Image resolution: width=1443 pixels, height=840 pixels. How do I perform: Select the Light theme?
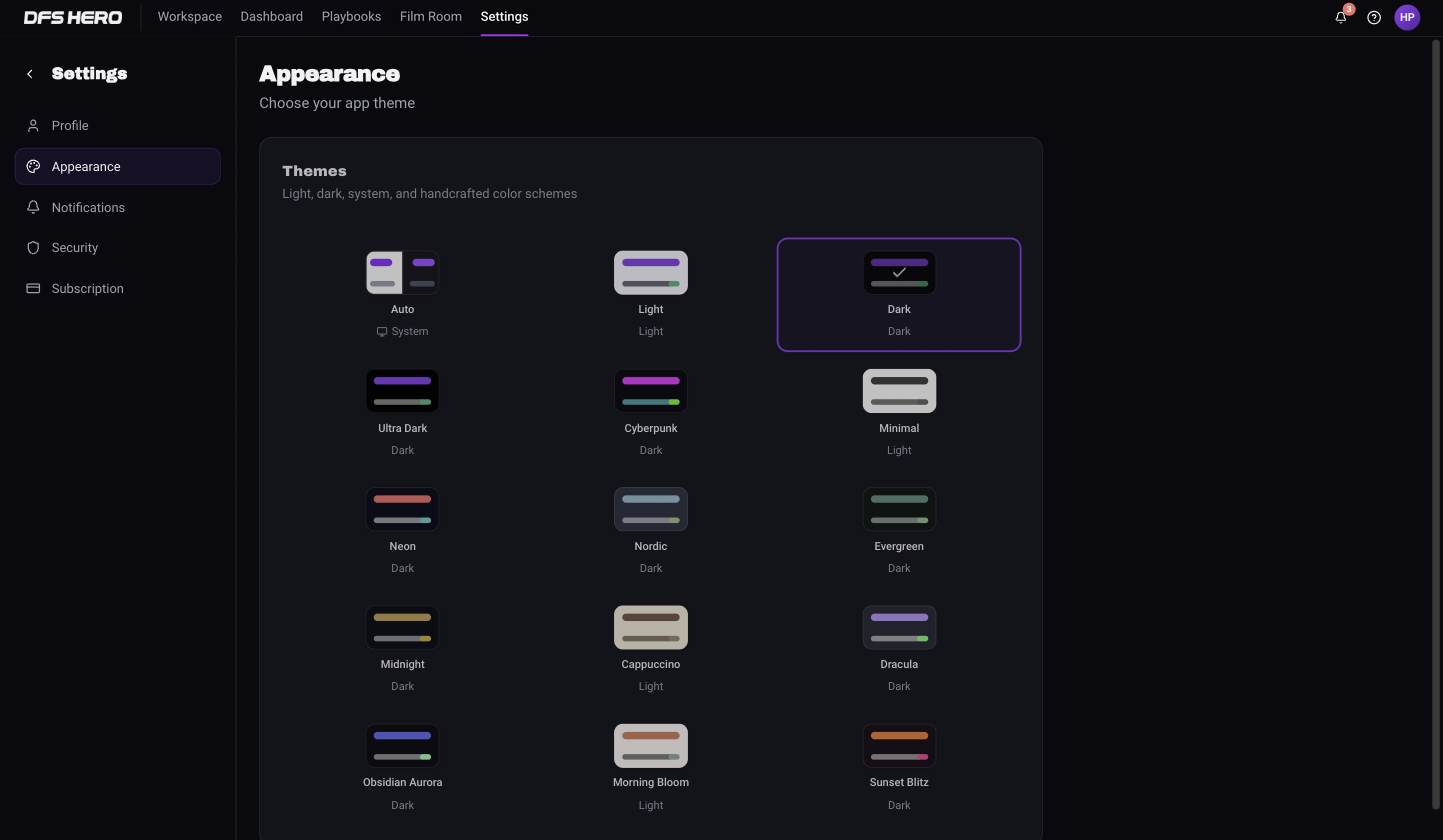[x=651, y=294]
